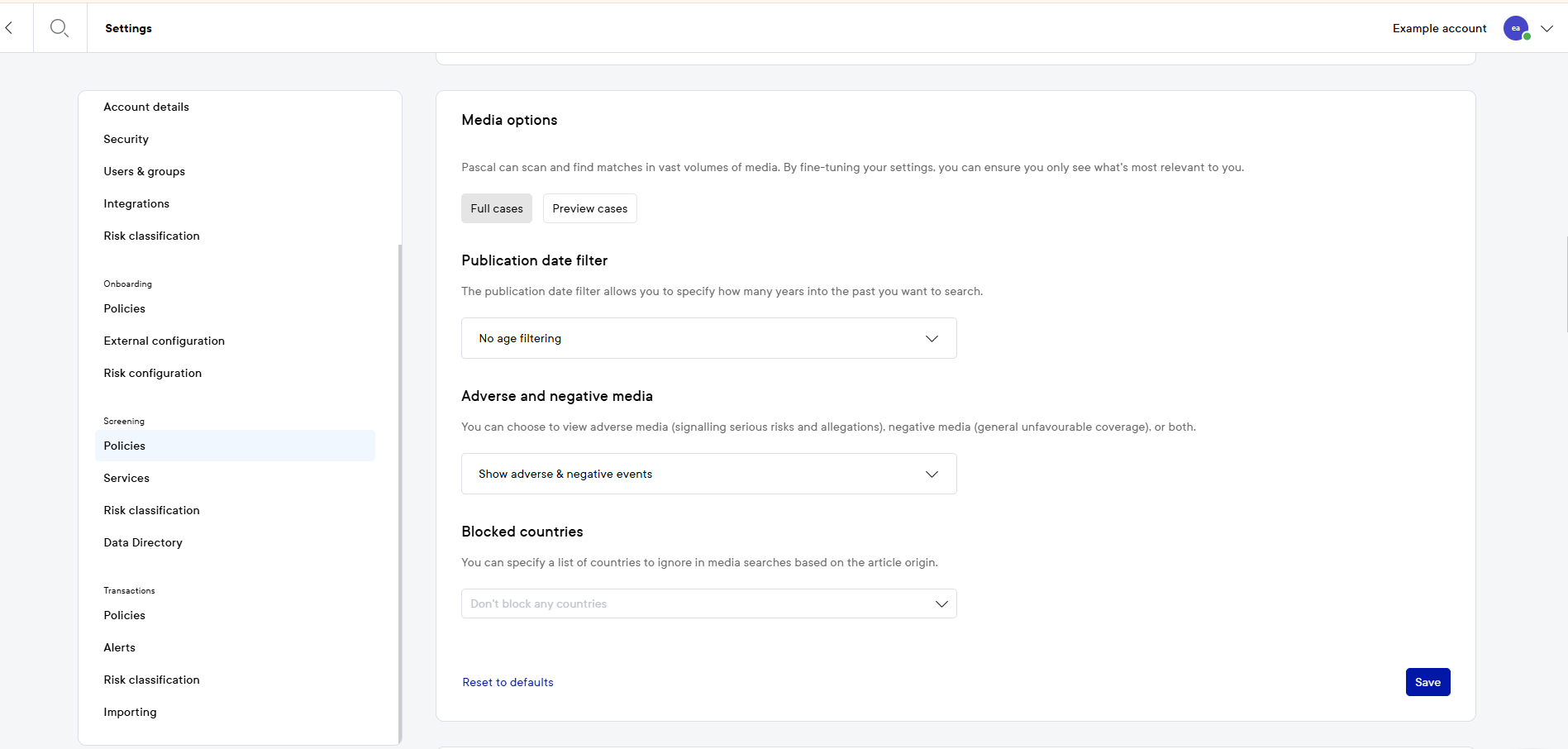This screenshot has height=749, width=1568.
Task: Click the 'Media options' heading
Action: [510, 120]
